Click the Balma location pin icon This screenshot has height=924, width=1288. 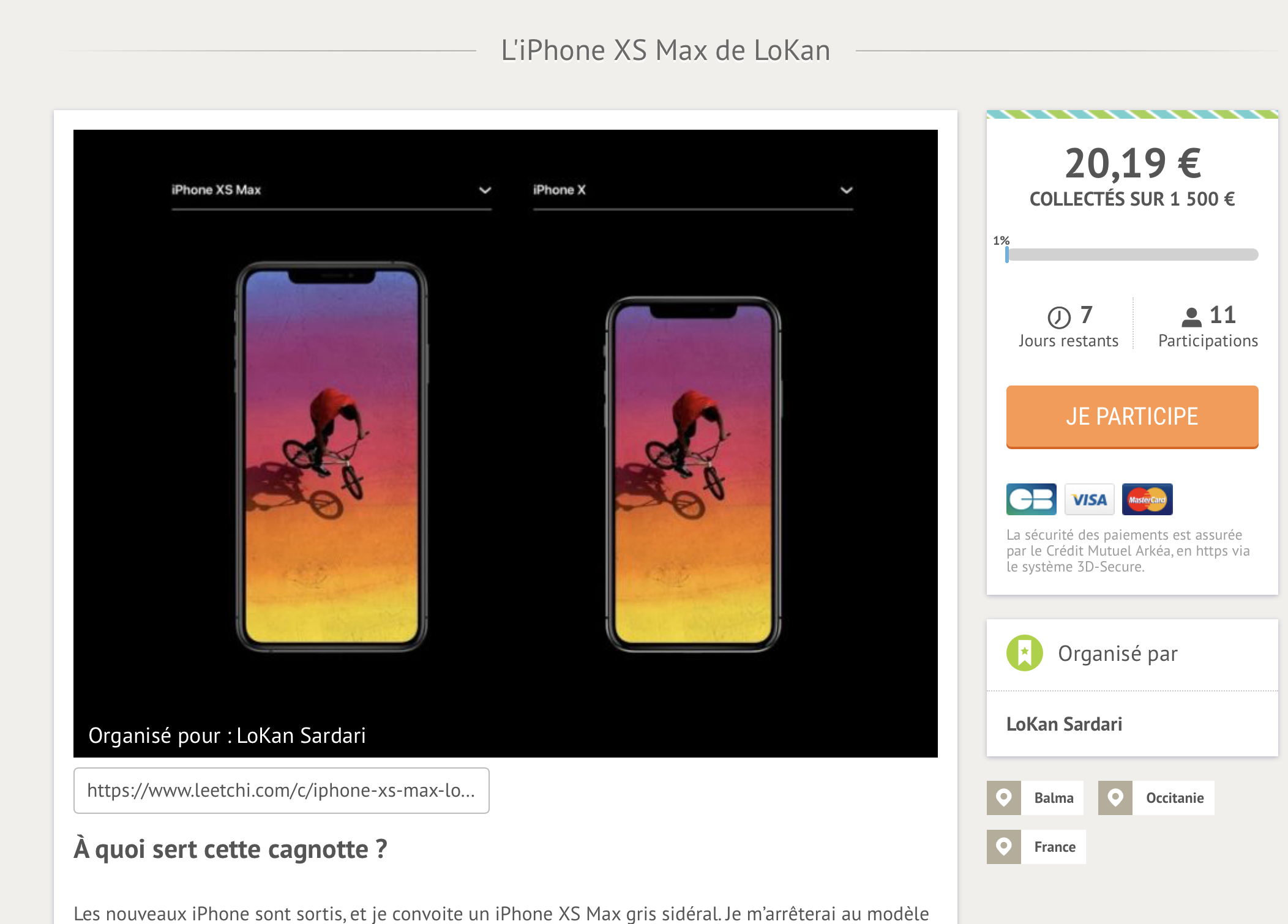click(x=1003, y=797)
